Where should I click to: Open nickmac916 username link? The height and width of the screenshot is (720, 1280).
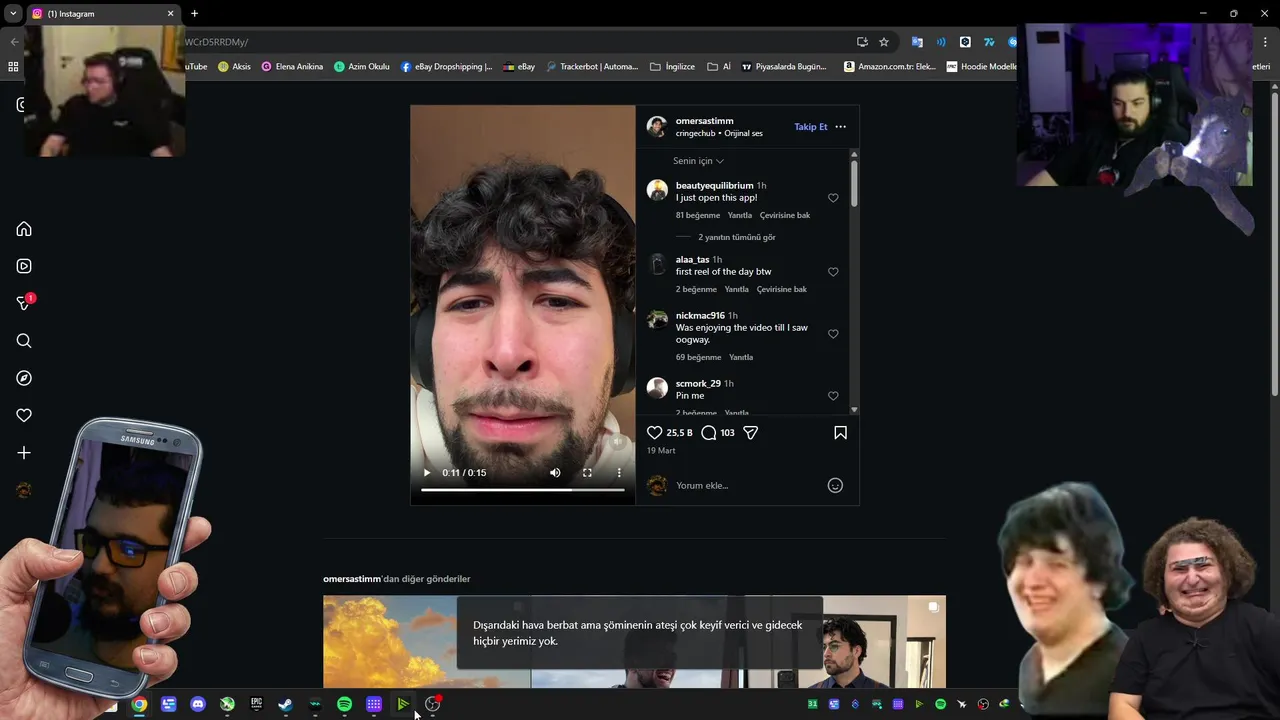coord(700,316)
